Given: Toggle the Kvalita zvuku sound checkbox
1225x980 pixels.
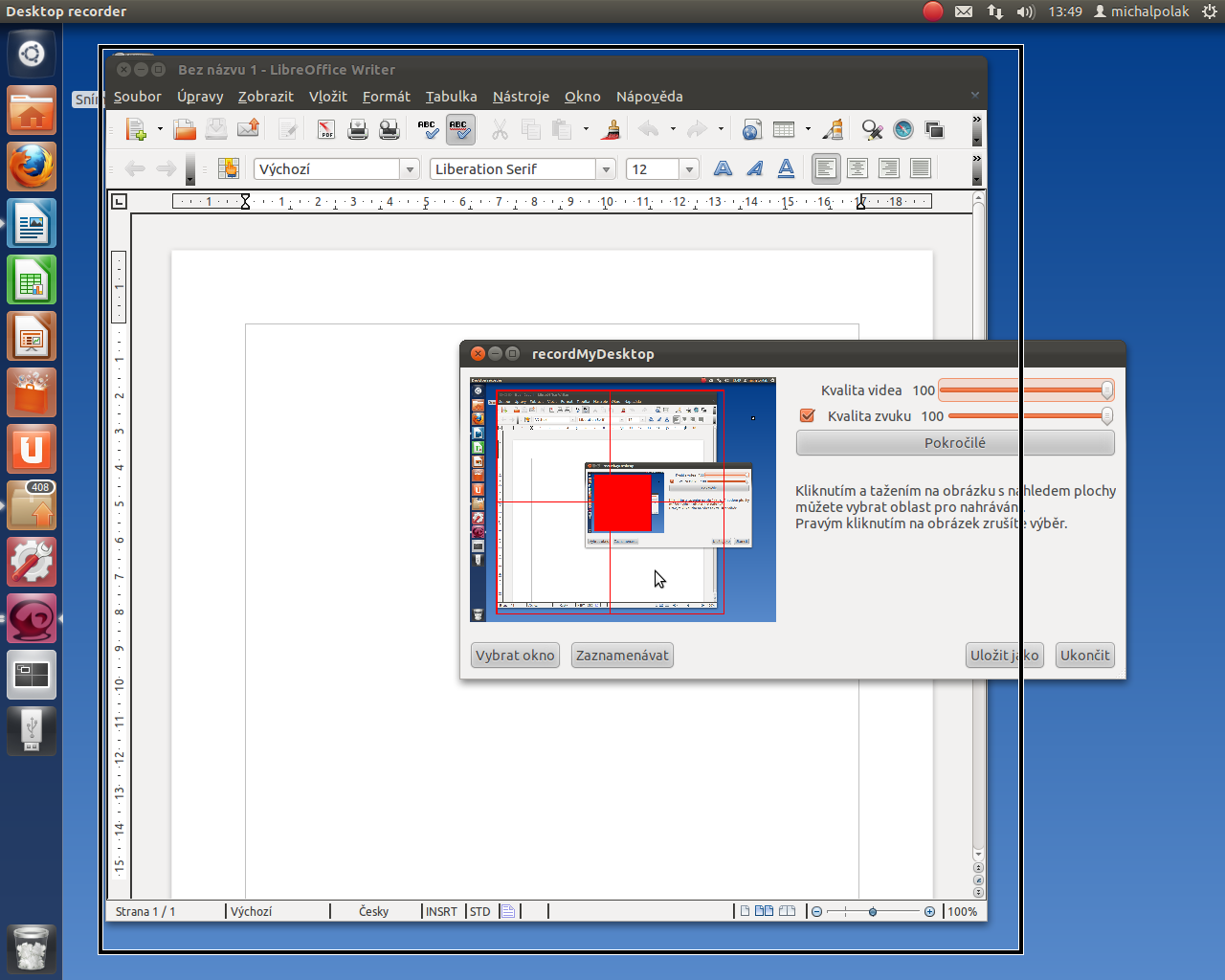Looking at the screenshot, I should coord(807,415).
